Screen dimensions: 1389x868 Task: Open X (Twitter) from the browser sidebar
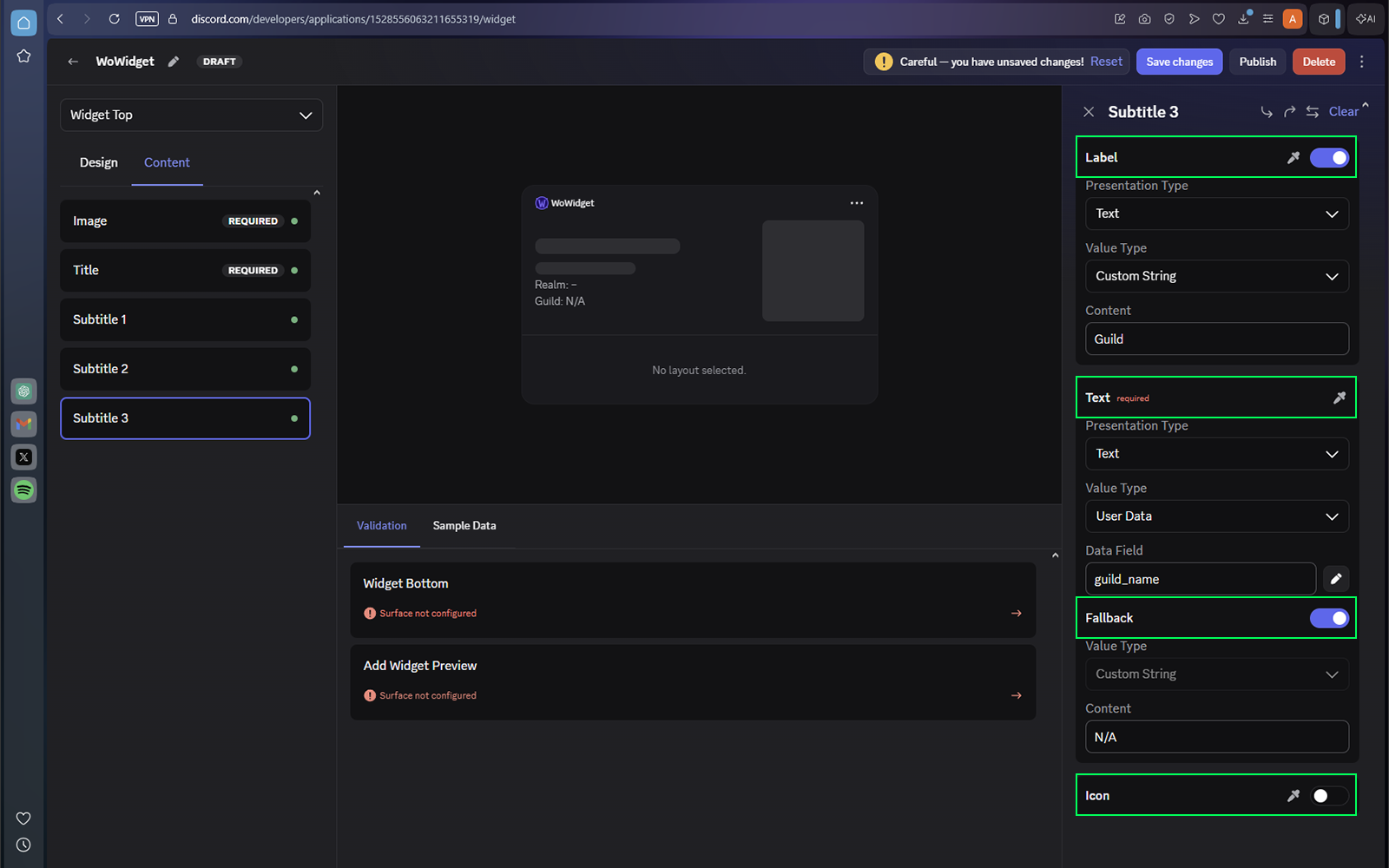[x=23, y=457]
